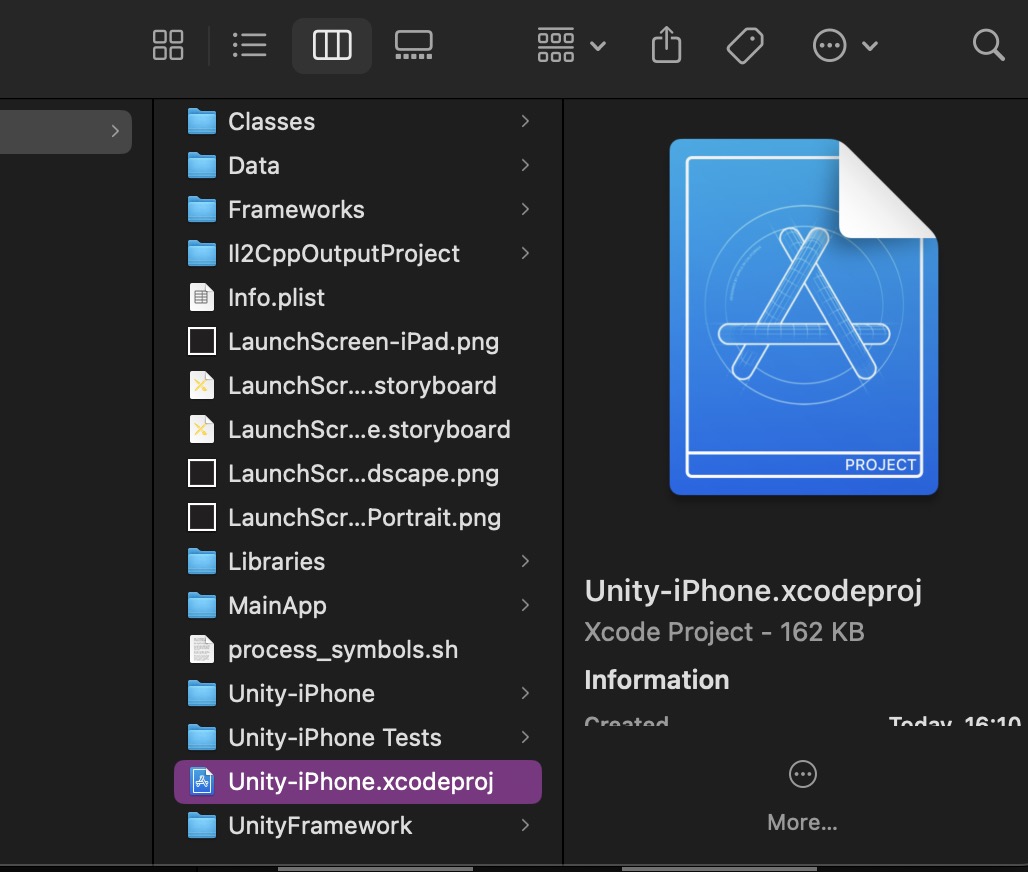Select the process_symbols.sh script
Image resolution: width=1028 pixels, height=872 pixels.
(343, 649)
